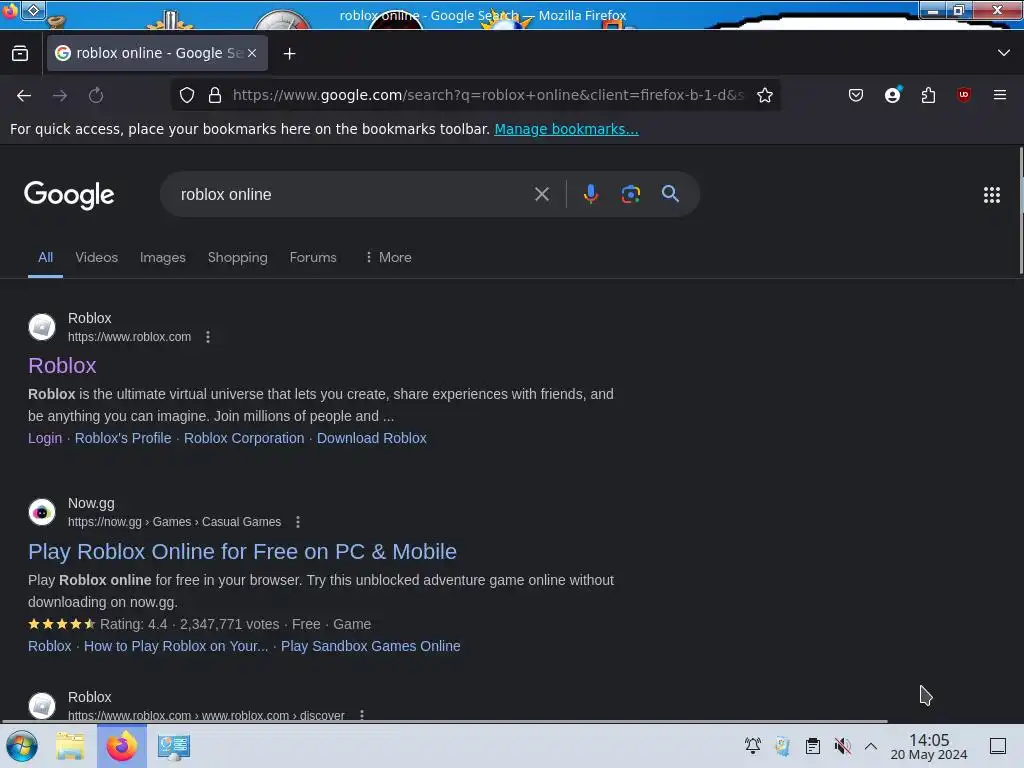
Task: Open Play Roblox Online for Free link
Action: (x=242, y=552)
